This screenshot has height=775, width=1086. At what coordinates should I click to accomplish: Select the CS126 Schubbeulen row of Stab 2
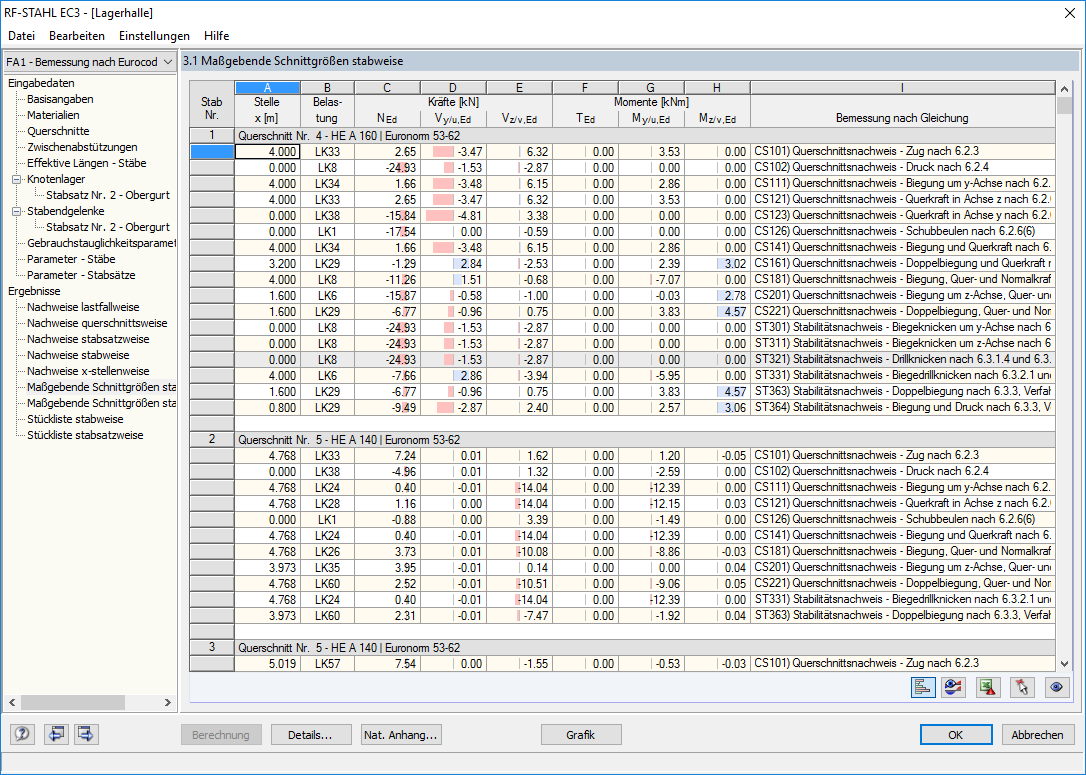point(644,519)
